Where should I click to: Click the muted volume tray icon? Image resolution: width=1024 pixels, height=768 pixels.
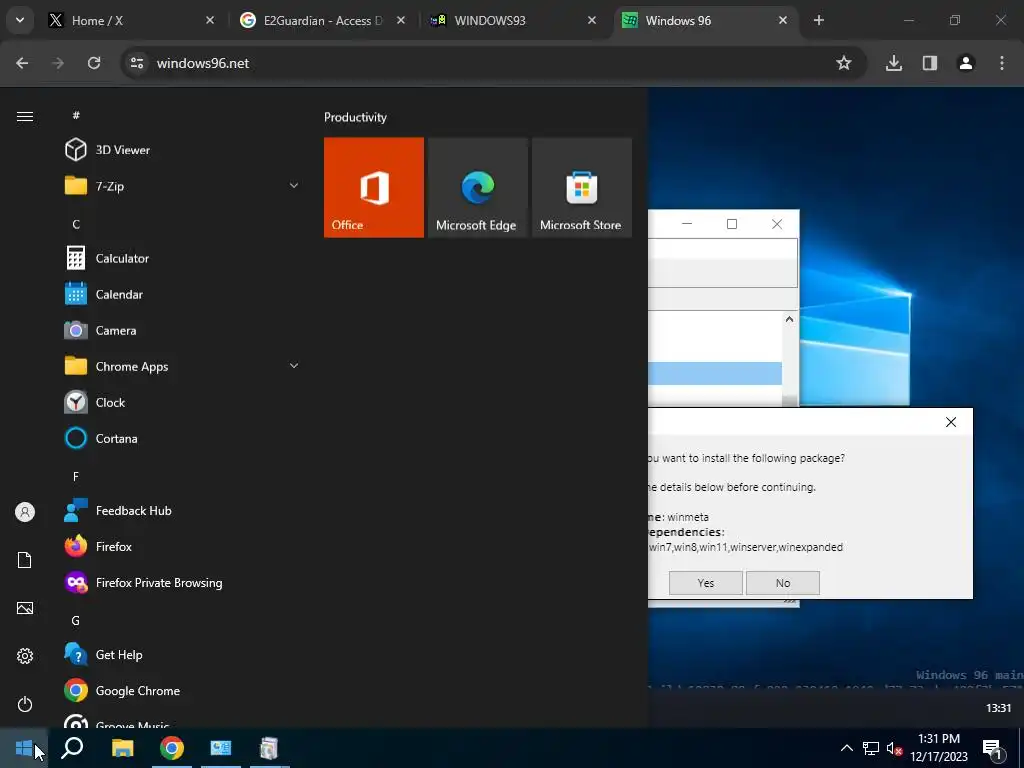(x=894, y=748)
